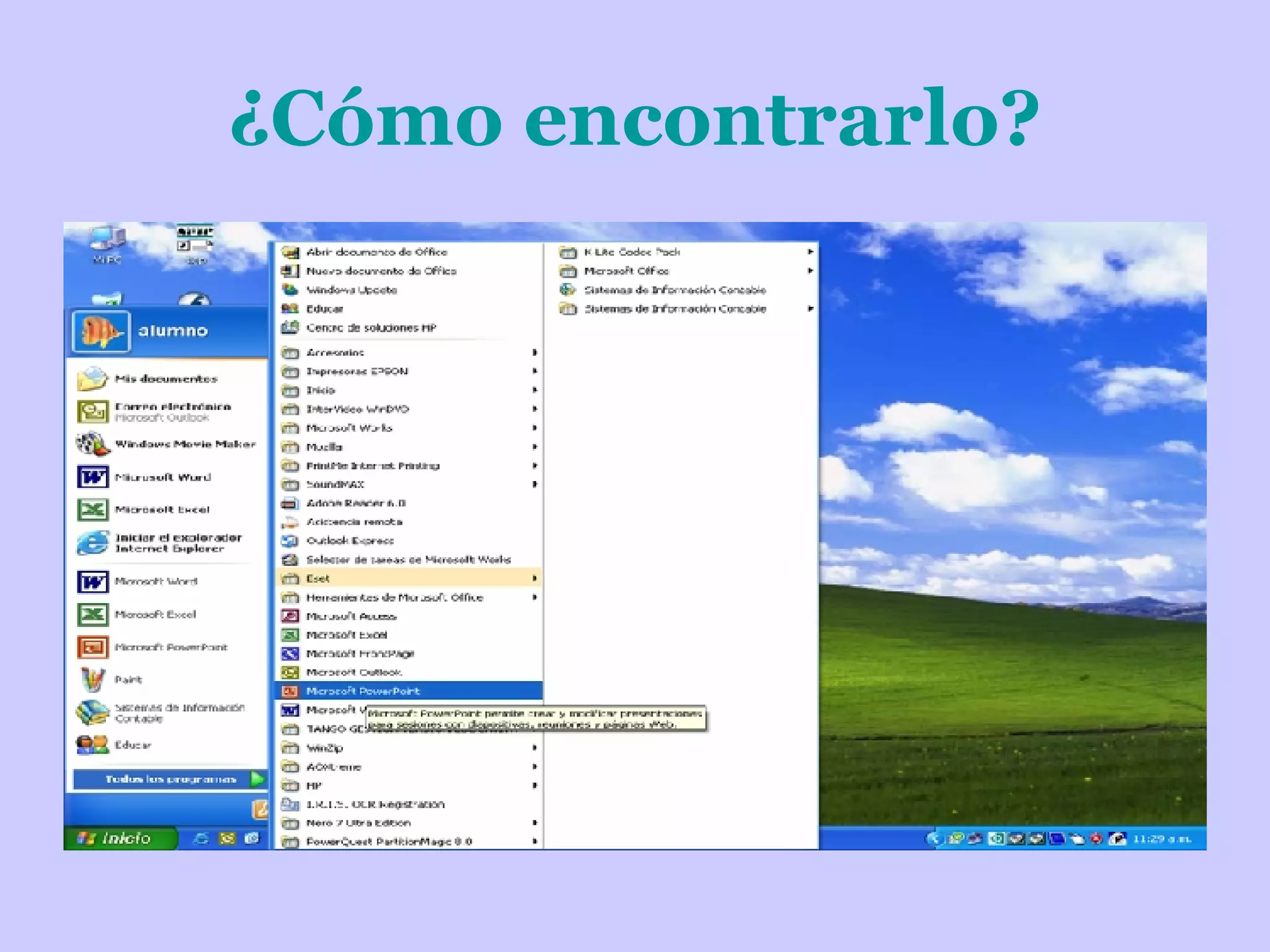This screenshot has height=952, width=1270.
Task: Expand the InterVideo WinDVD submenu arrow
Action: click(535, 408)
